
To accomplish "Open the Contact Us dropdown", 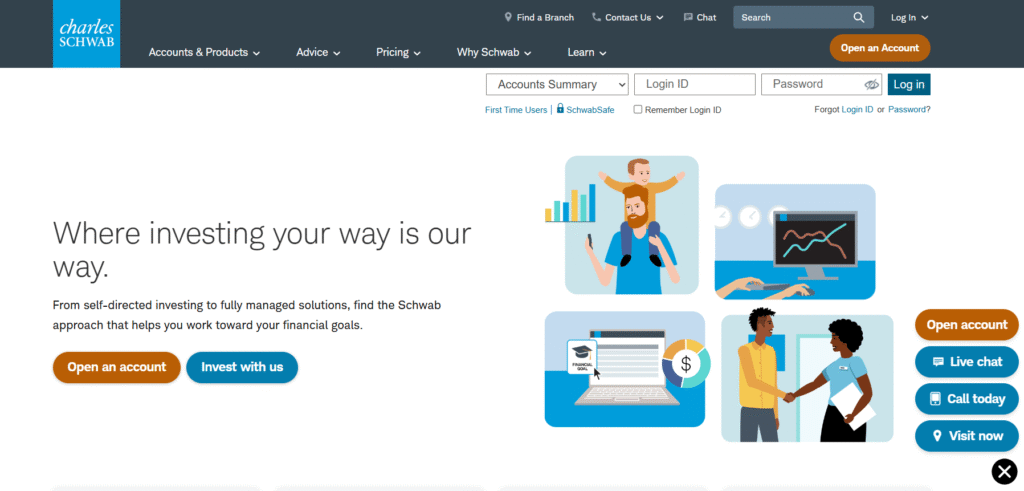I will click(628, 18).
